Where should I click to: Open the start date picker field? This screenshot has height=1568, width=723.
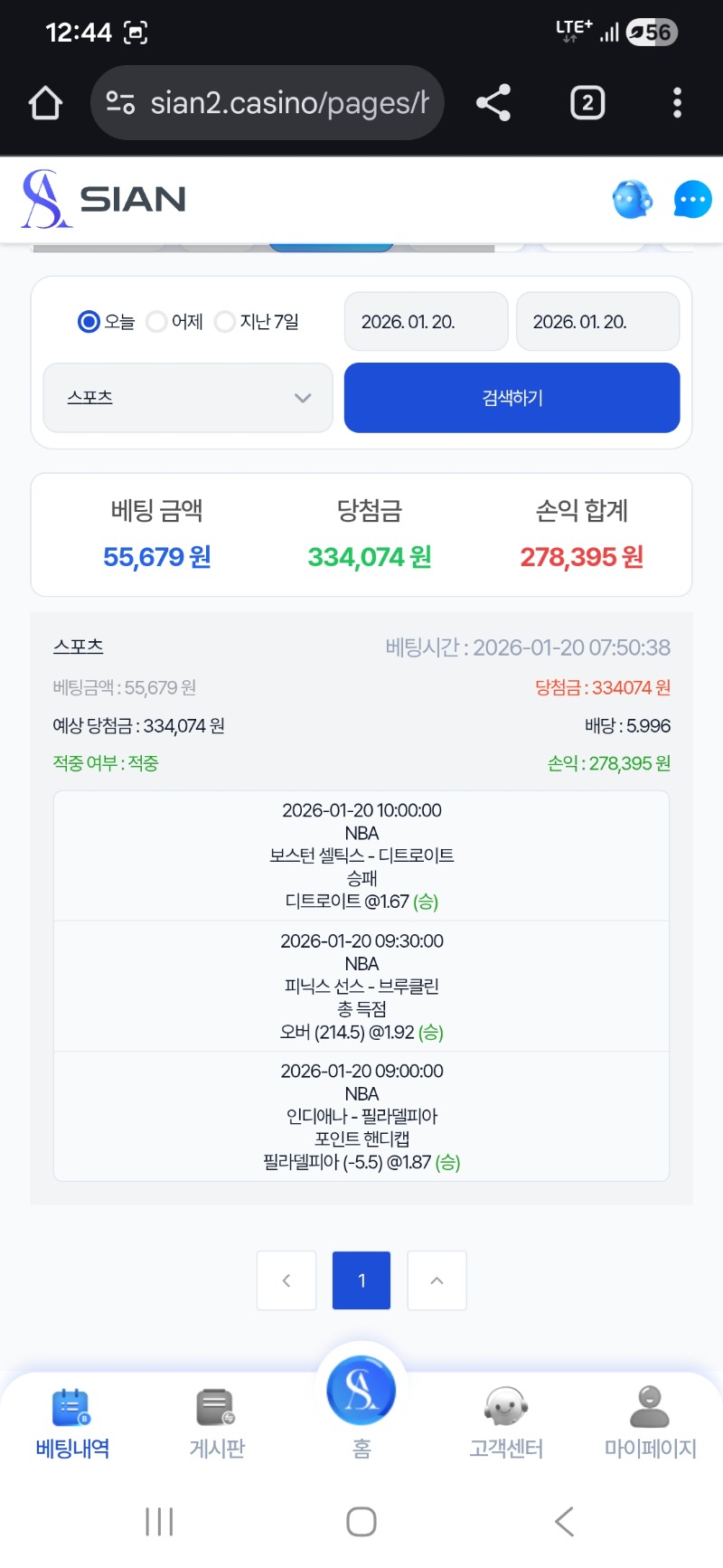tap(426, 322)
